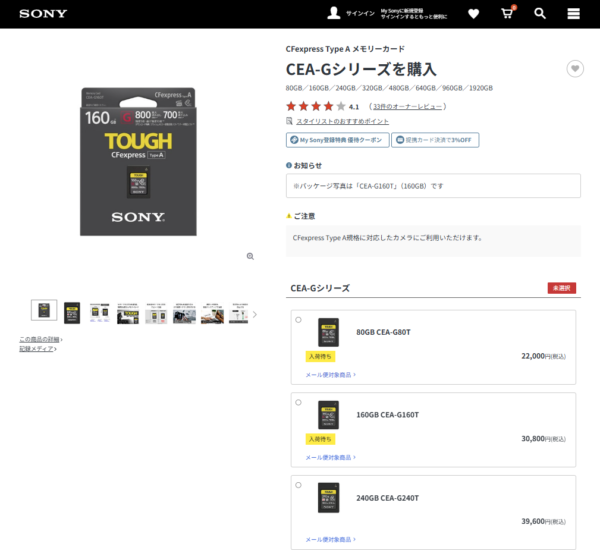
Task: Open the wishlist heart in the header
Action: pyautogui.click(x=473, y=14)
